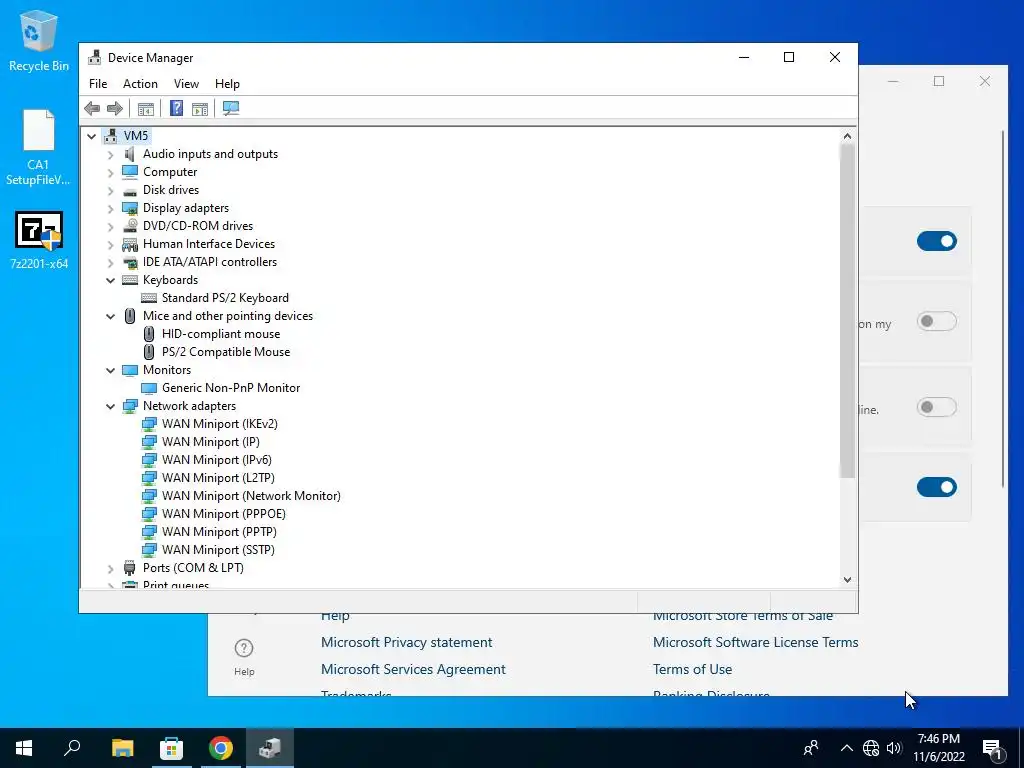The image size is (1024, 768).
Task: Select WAN Miniport (Network Monitor) entry
Action: [251, 496]
